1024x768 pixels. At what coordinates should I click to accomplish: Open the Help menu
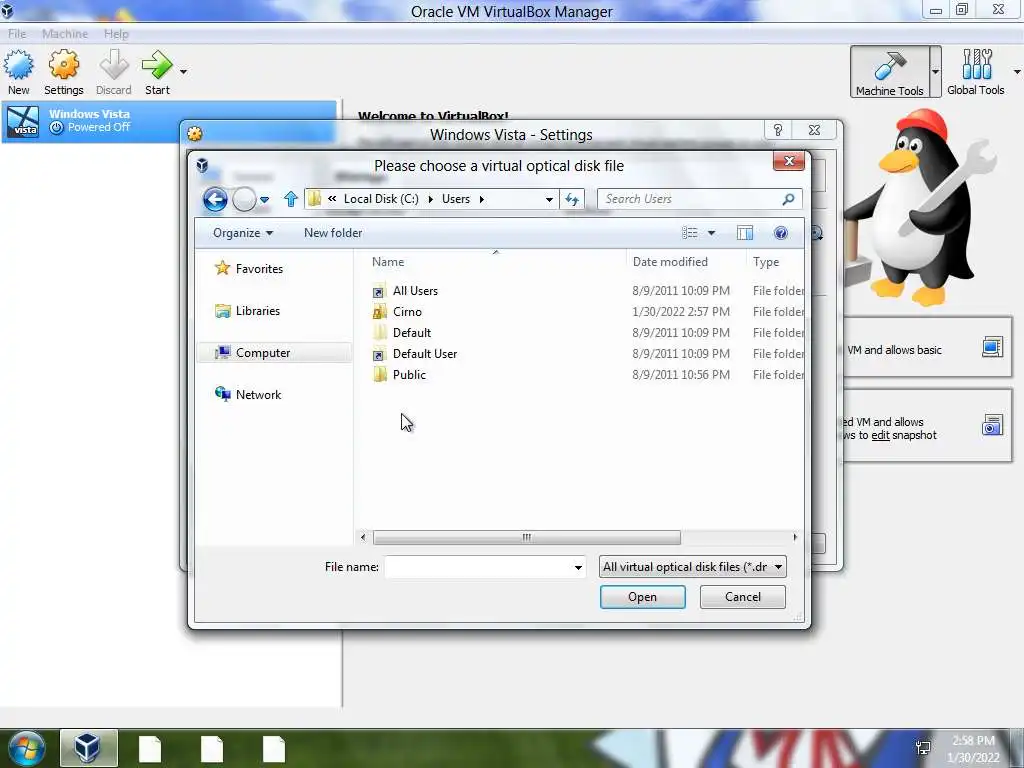click(x=116, y=33)
